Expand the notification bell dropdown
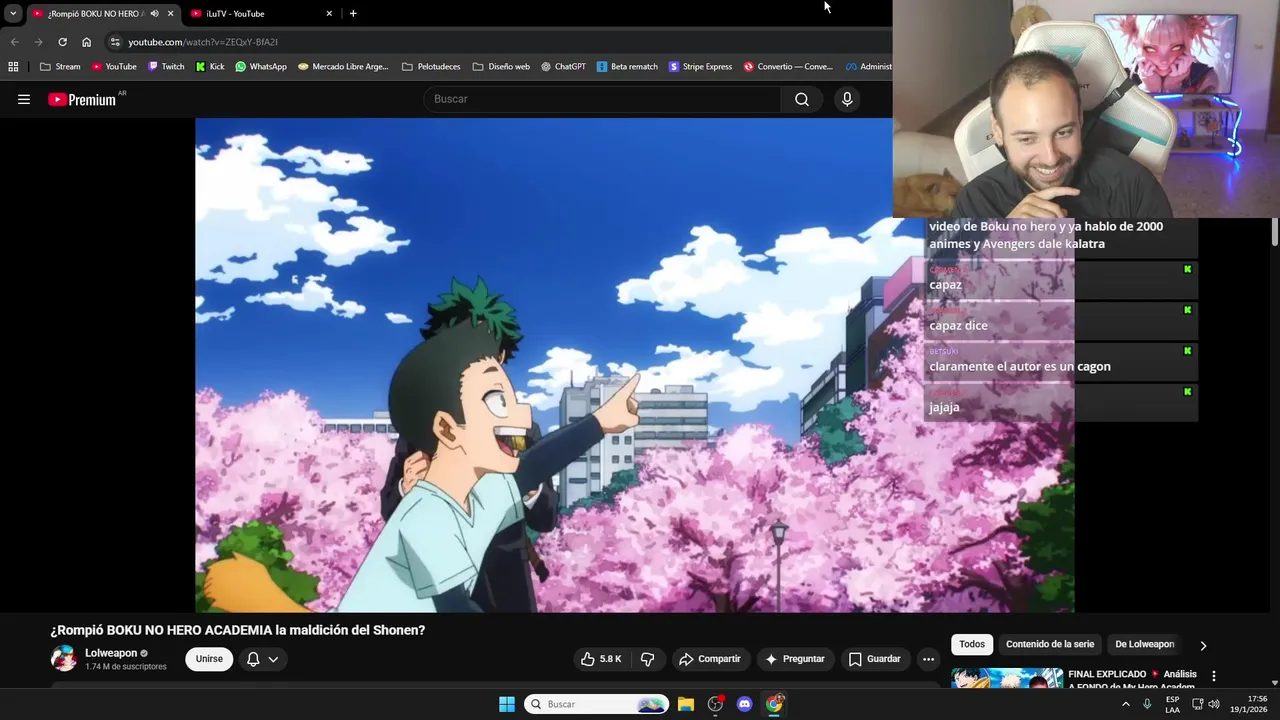 click(x=262, y=659)
